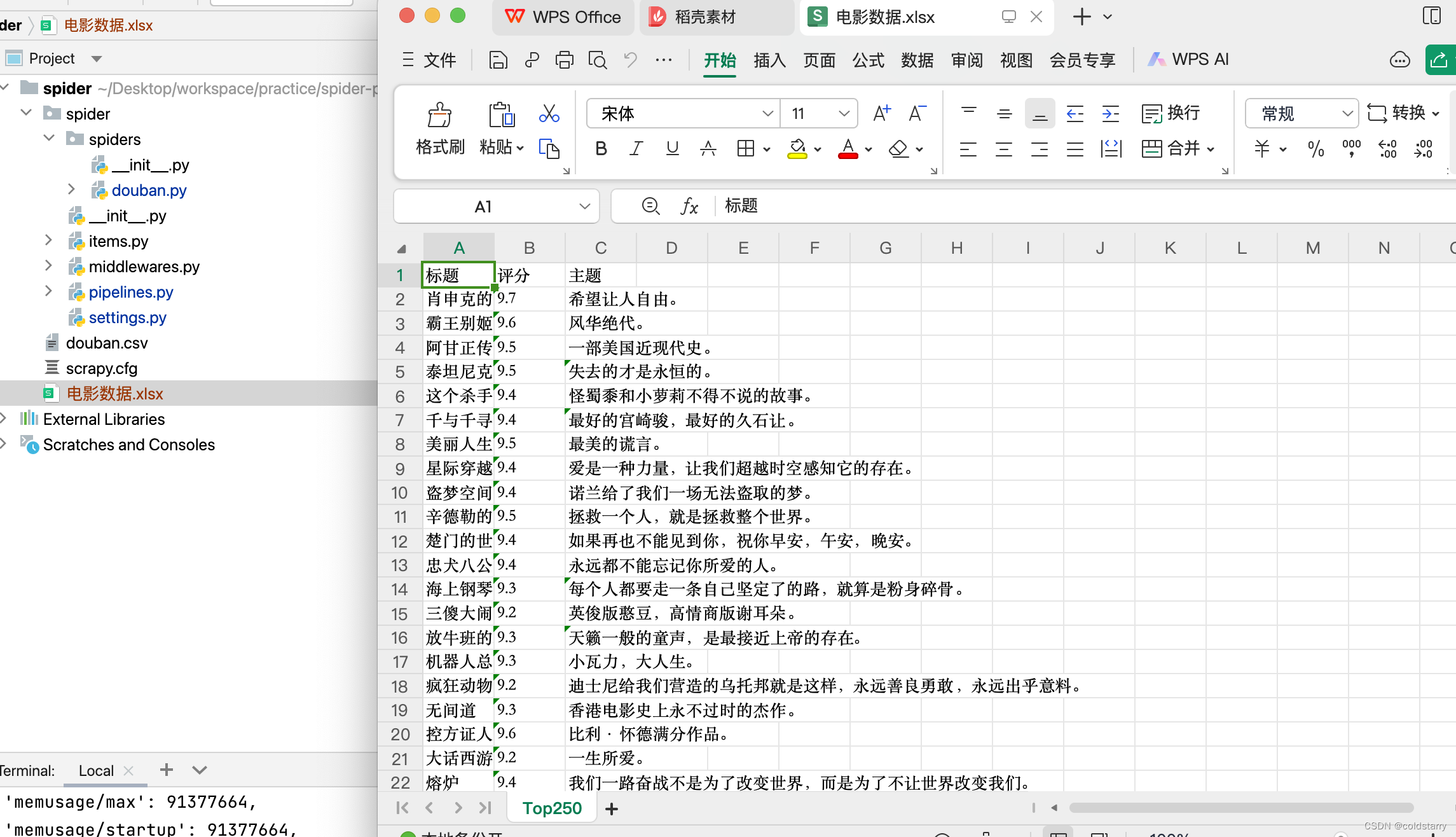
Task: Expand the items.py tree node
Action: (48, 240)
